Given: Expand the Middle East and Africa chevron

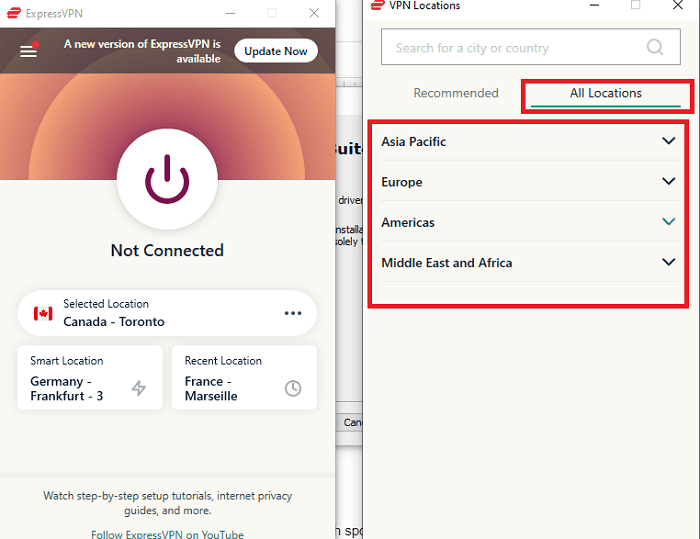Looking at the screenshot, I should pyautogui.click(x=669, y=263).
